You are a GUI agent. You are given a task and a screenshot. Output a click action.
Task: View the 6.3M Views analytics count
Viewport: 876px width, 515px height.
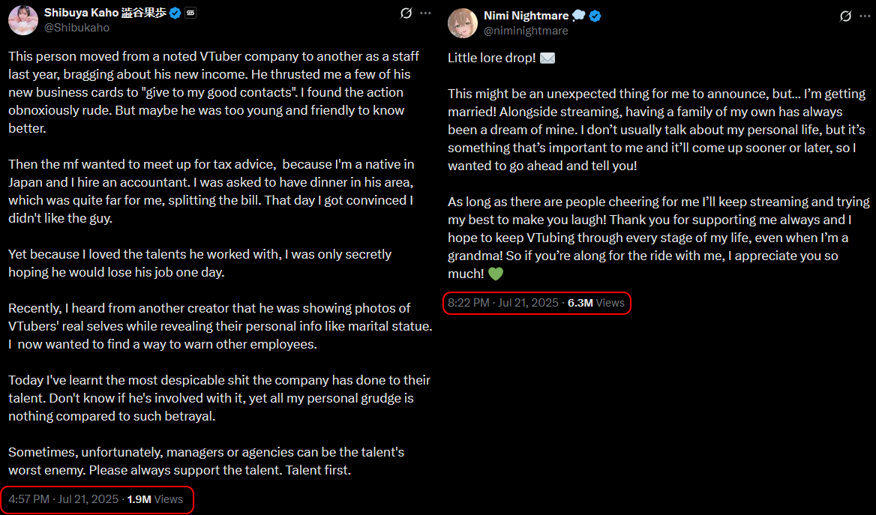coord(596,302)
